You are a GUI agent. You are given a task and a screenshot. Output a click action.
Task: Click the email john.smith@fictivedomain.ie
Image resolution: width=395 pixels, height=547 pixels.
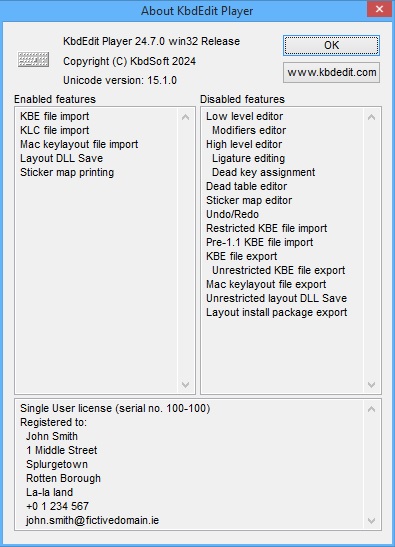[x=92, y=520]
